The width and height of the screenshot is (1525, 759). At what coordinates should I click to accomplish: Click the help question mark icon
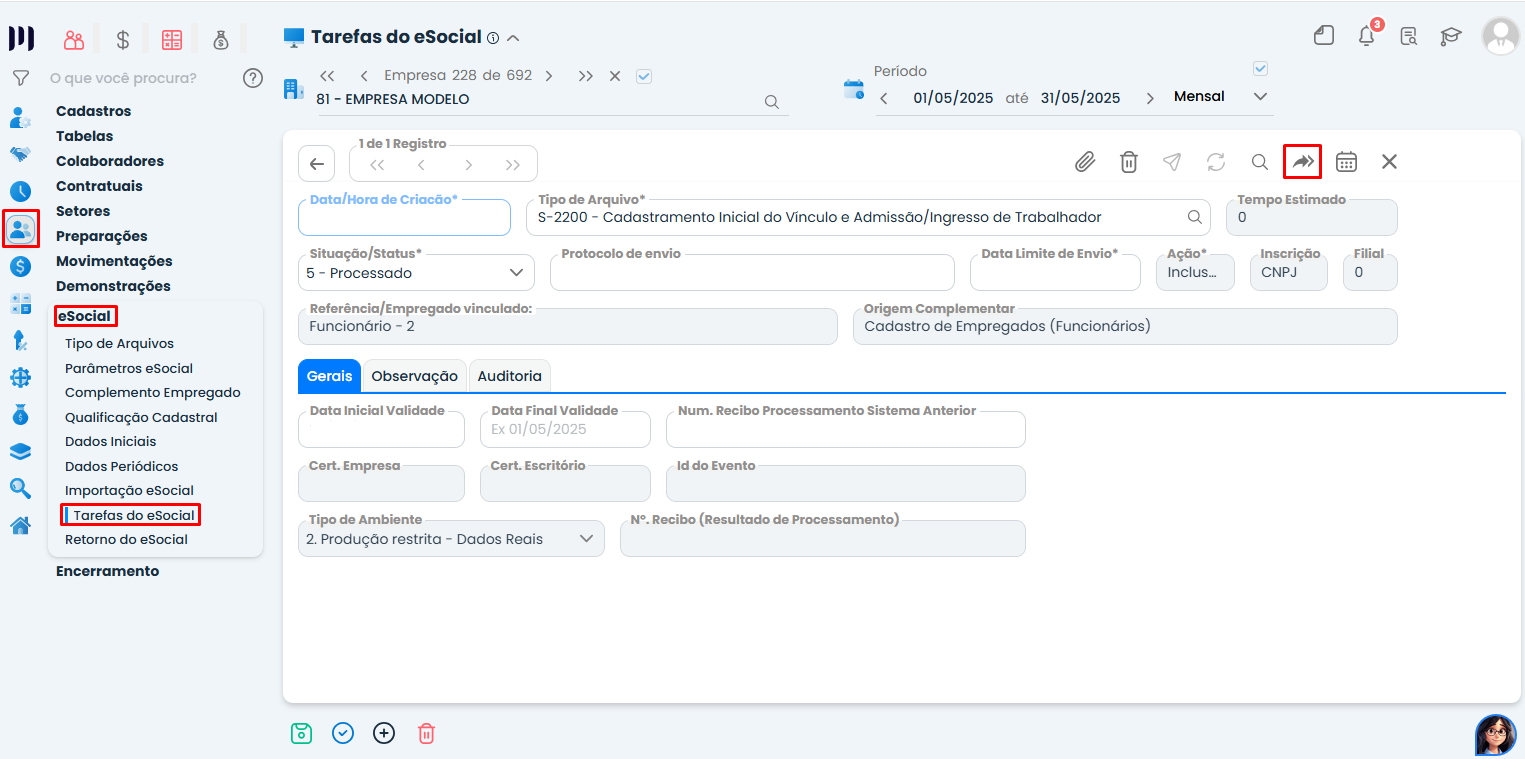pos(253,78)
